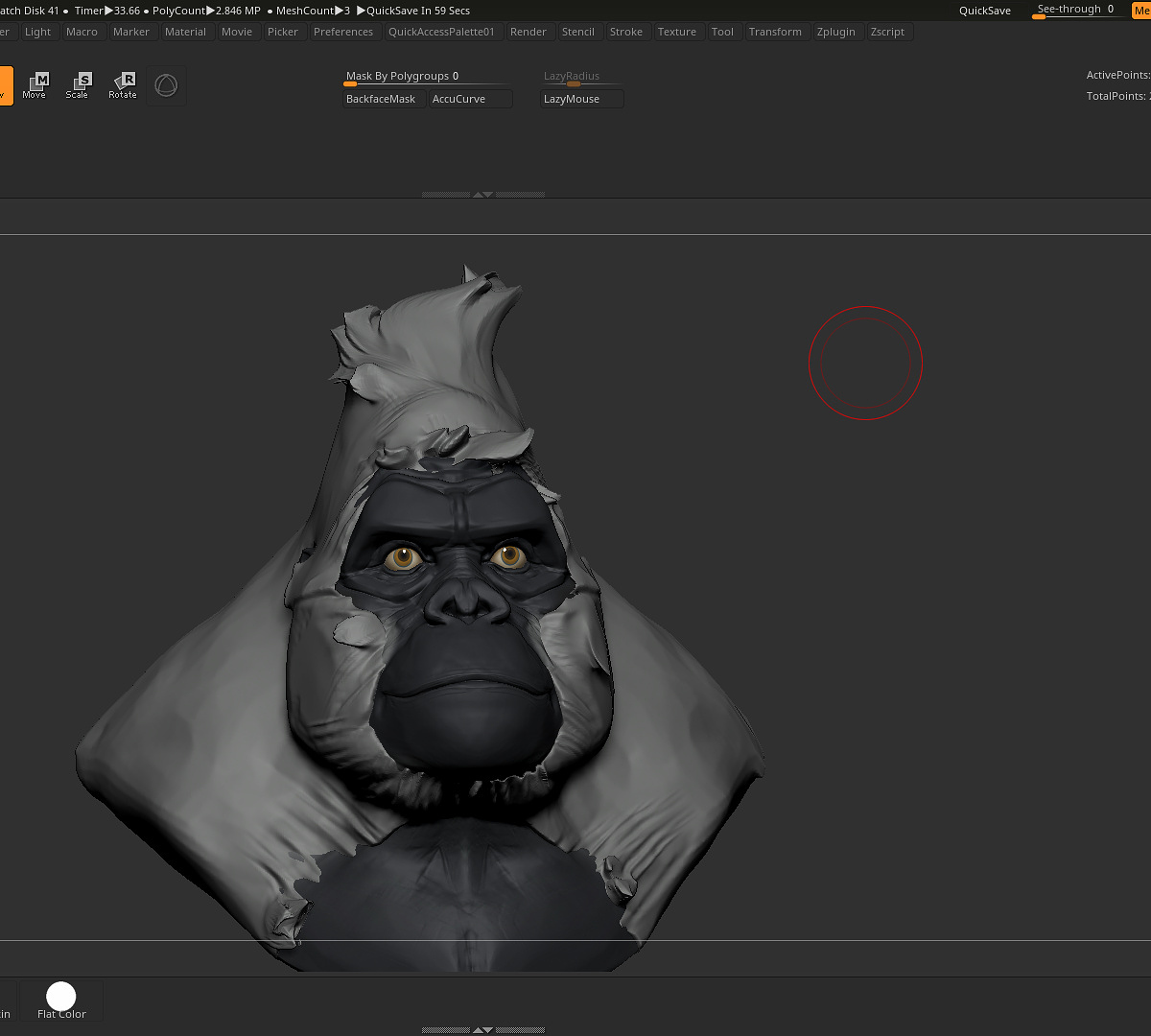Open the Zscript menu
Viewport: 1151px width, 1036px height.
click(888, 32)
